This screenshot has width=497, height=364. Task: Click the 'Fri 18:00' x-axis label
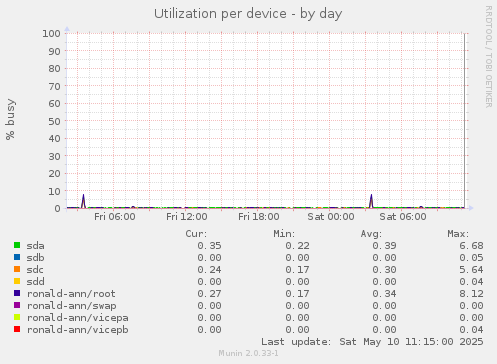[x=259, y=217]
